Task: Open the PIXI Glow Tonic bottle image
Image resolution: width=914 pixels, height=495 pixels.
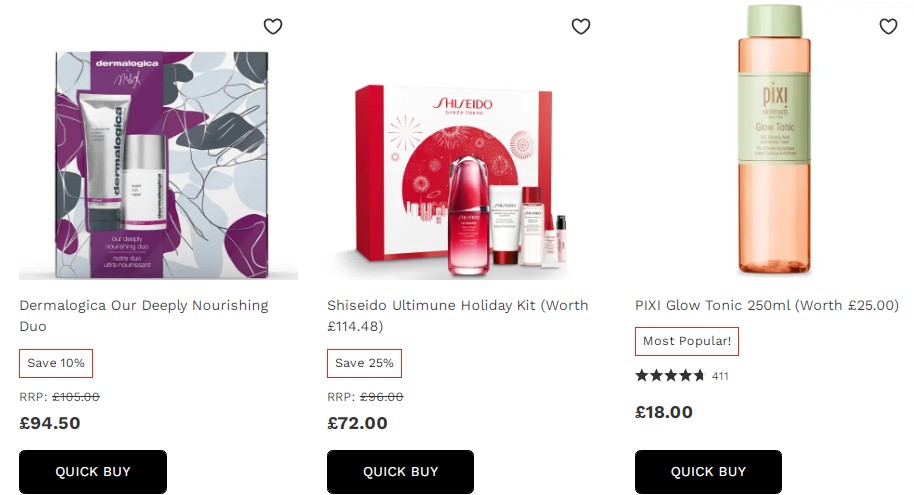Action: [774, 140]
